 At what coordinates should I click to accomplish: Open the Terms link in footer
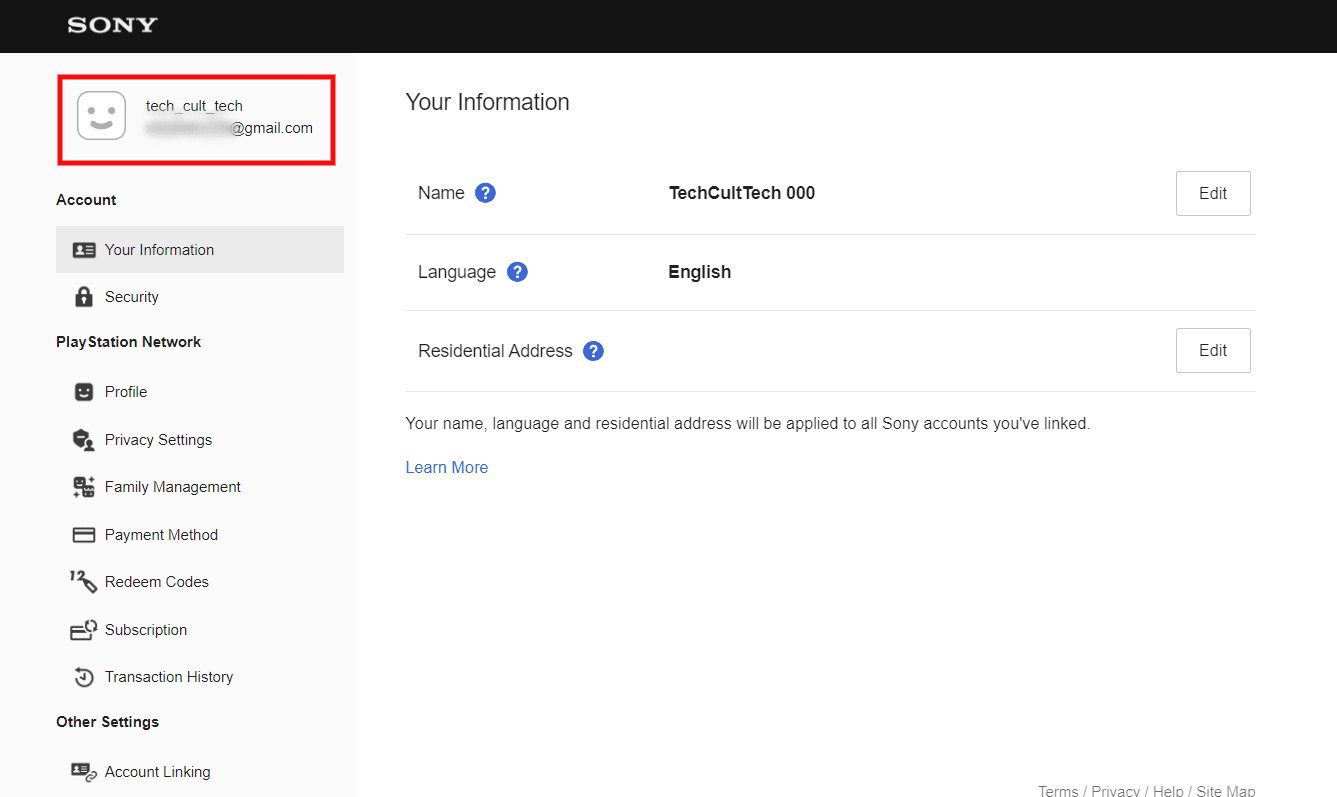click(1058, 791)
